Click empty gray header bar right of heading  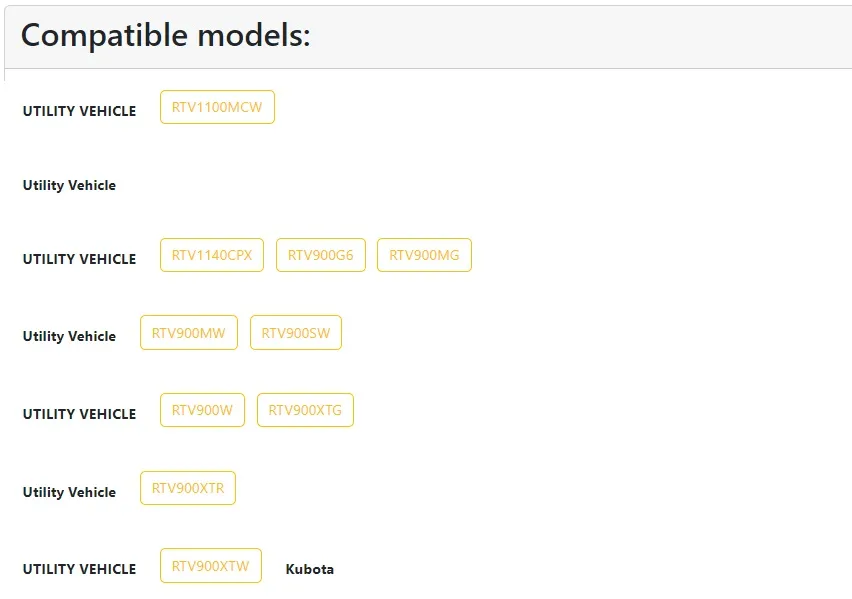[x=581, y=37]
